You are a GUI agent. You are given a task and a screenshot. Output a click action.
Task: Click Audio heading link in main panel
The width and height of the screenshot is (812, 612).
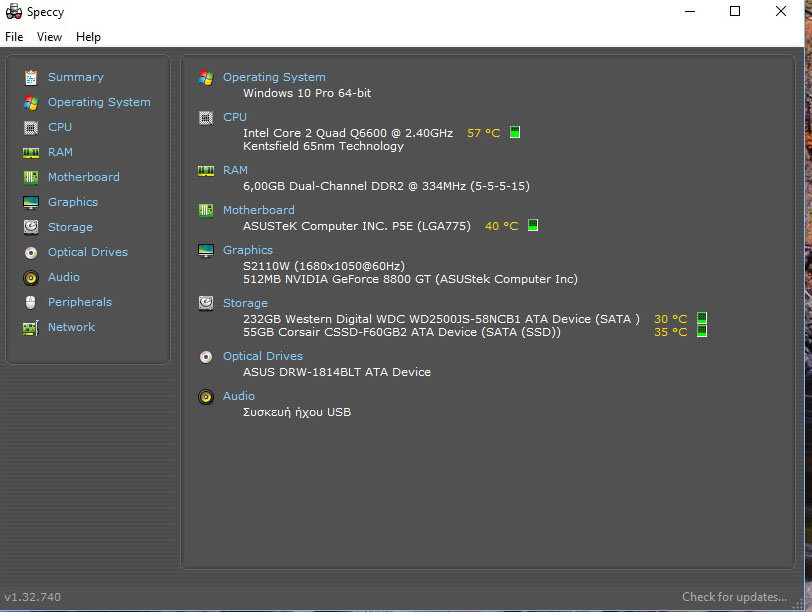point(239,396)
